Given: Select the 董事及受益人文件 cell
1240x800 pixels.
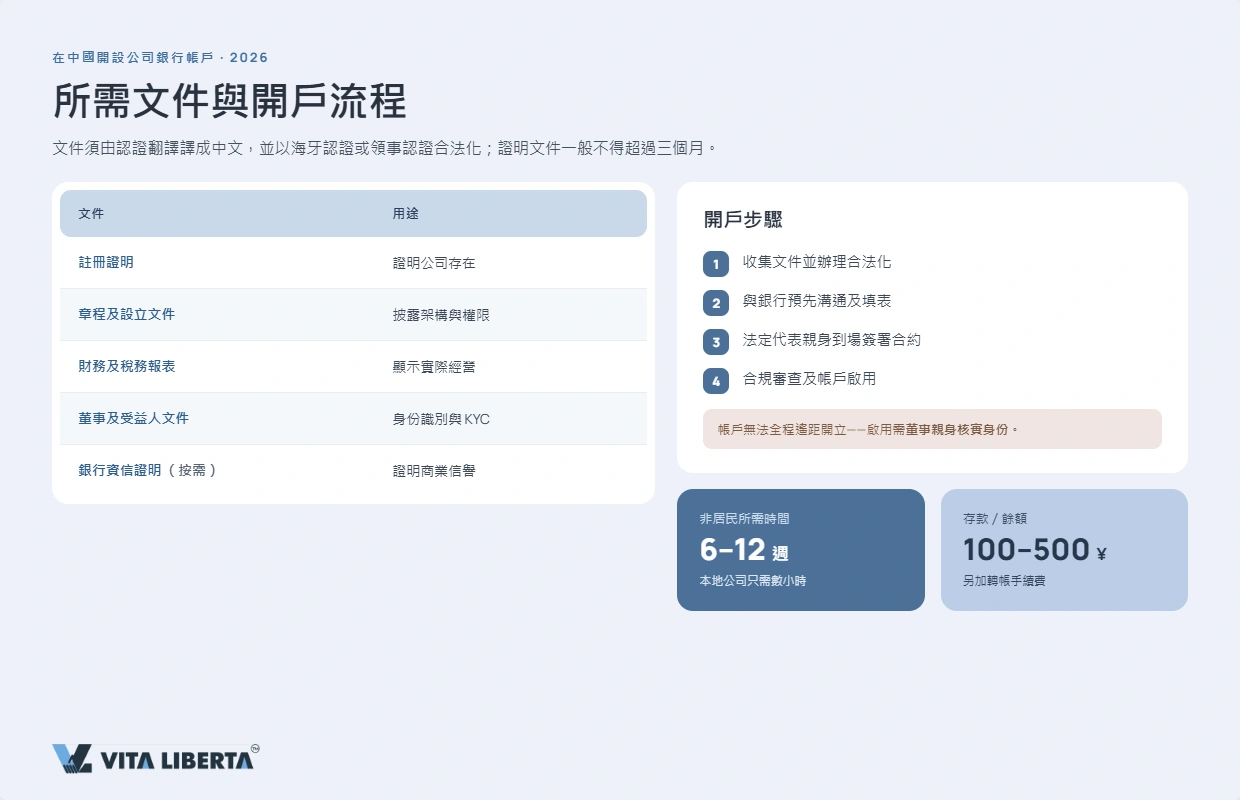Looking at the screenshot, I should click(x=134, y=419).
